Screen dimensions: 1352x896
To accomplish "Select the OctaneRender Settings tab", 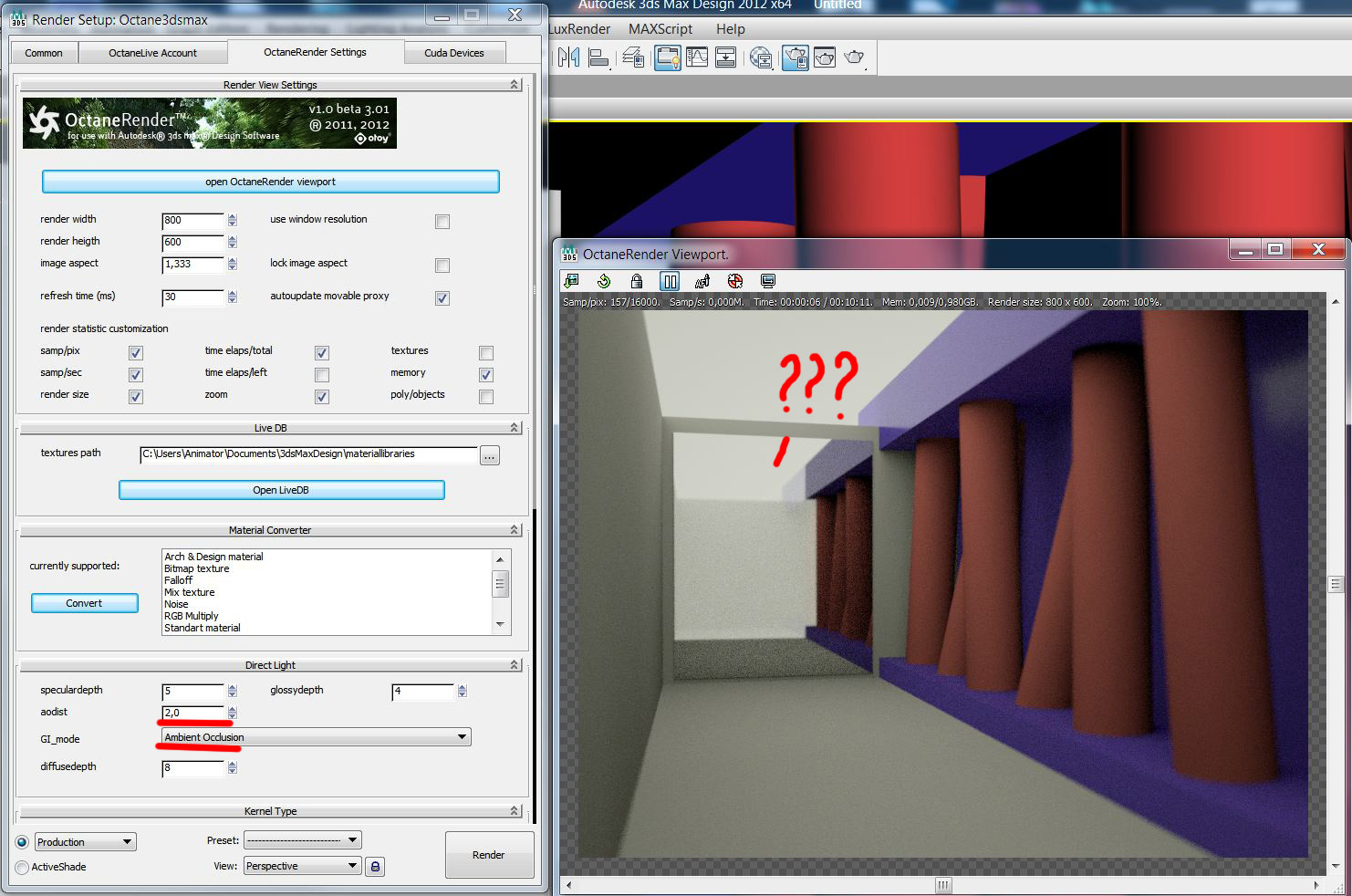I will (x=316, y=52).
